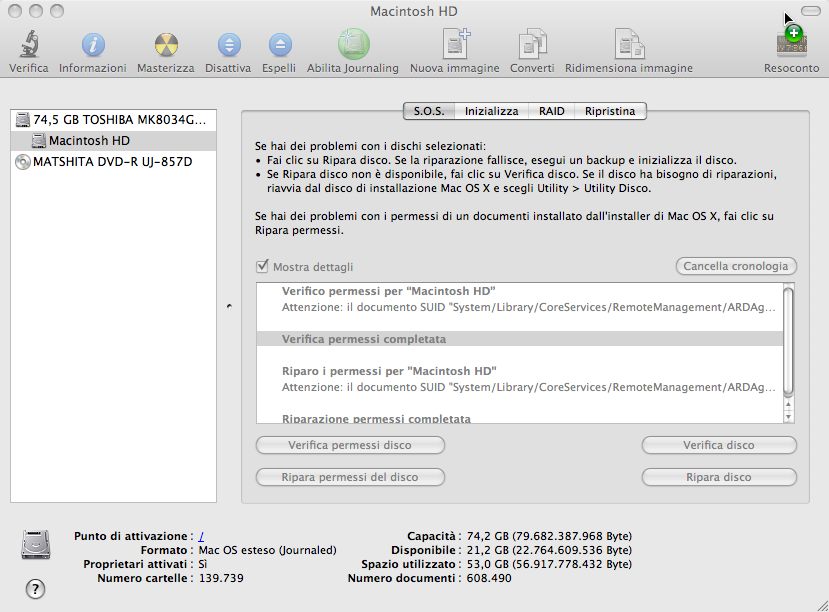Viewport: 829px width, 612px height.
Task: Click the Spazio utilizzato value 53,0 GB
Action: (549, 564)
